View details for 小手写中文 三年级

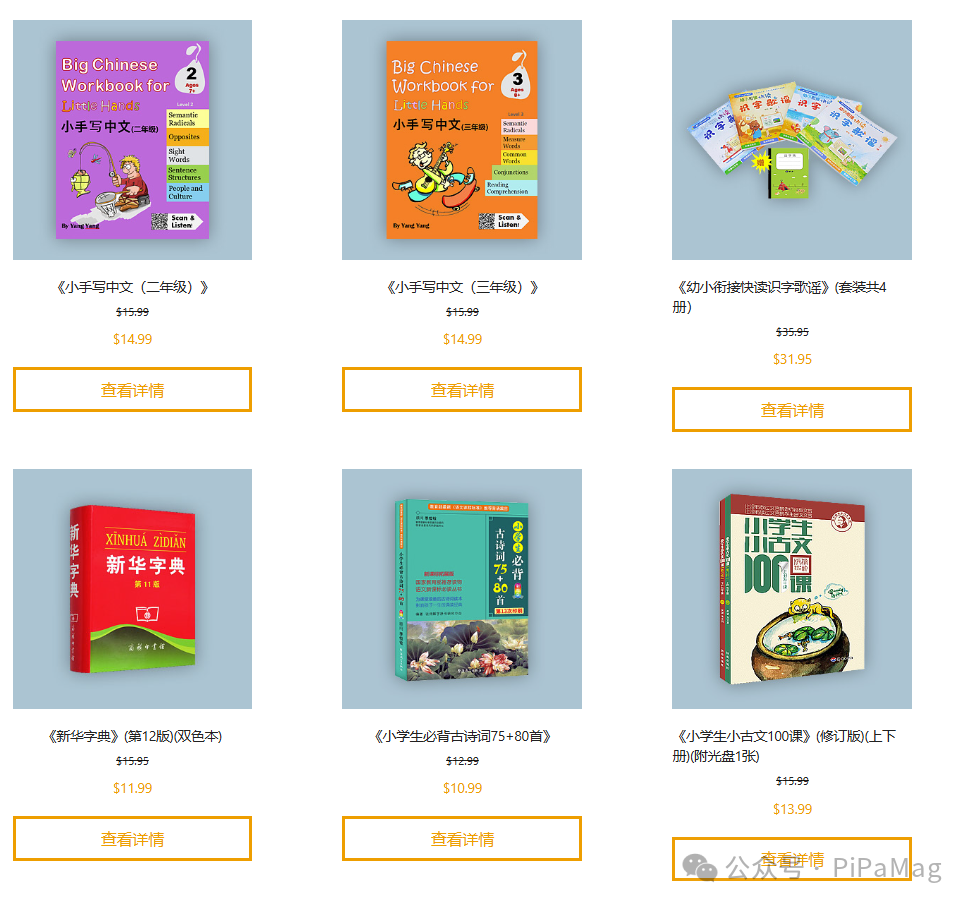point(462,390)
